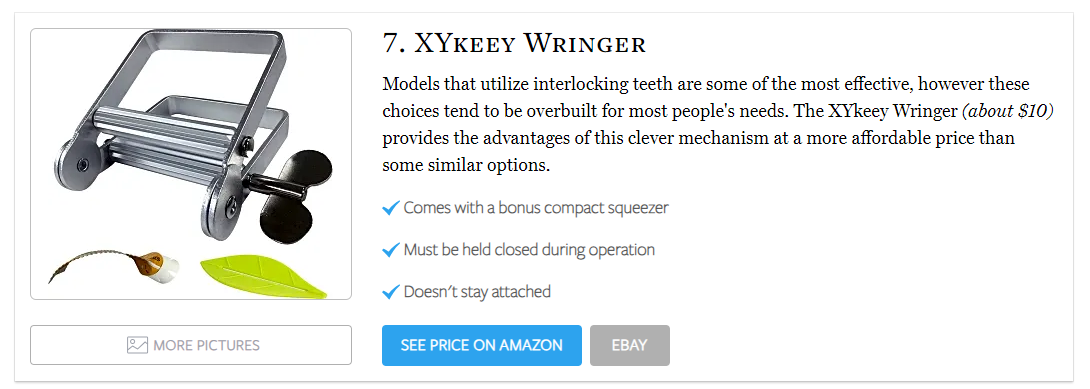Click the product description paragraph
The height and width of the screenshot is (389, 1090).
pyautogui.click(x=718, y=125)
